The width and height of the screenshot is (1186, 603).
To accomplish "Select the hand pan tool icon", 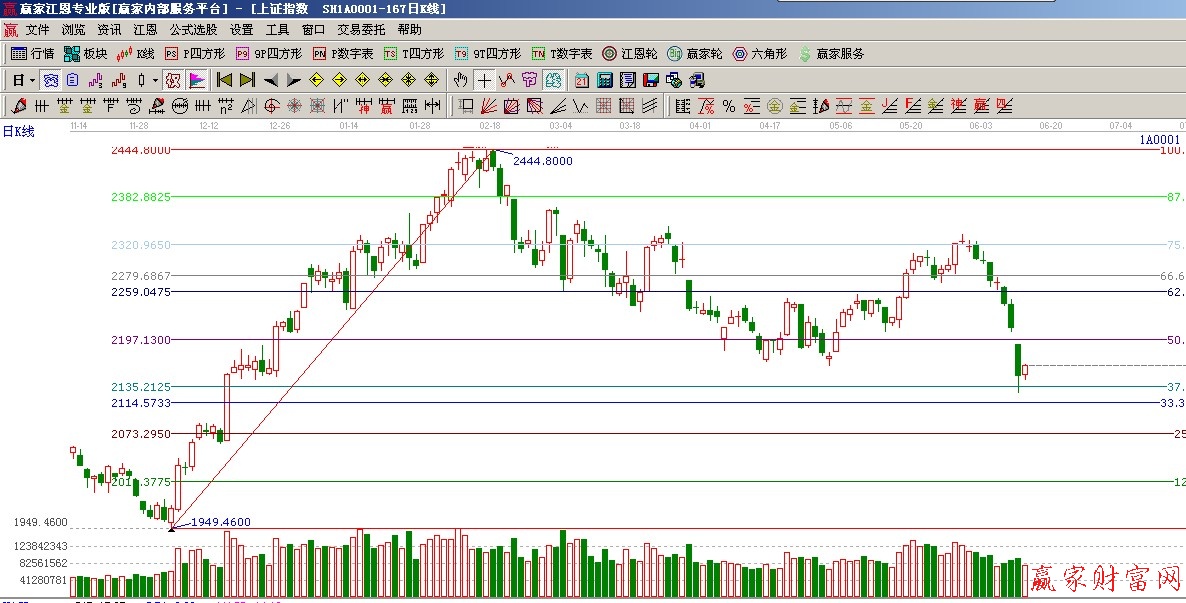I will click(x=460, y=80).
